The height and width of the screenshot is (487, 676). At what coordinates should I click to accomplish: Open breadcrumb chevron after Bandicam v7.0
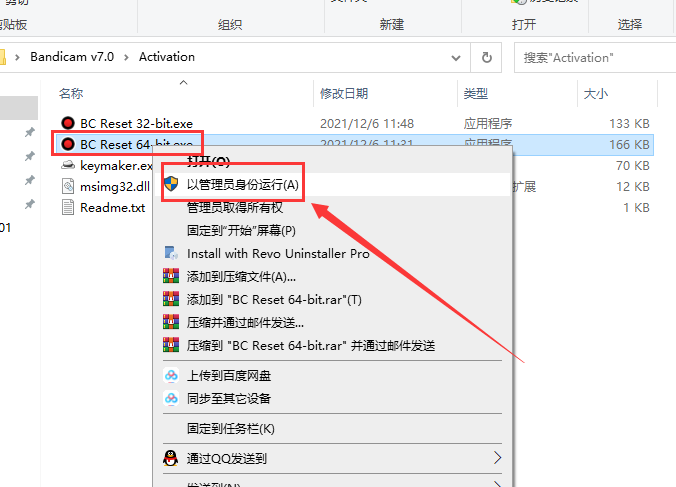click(126, 57)
